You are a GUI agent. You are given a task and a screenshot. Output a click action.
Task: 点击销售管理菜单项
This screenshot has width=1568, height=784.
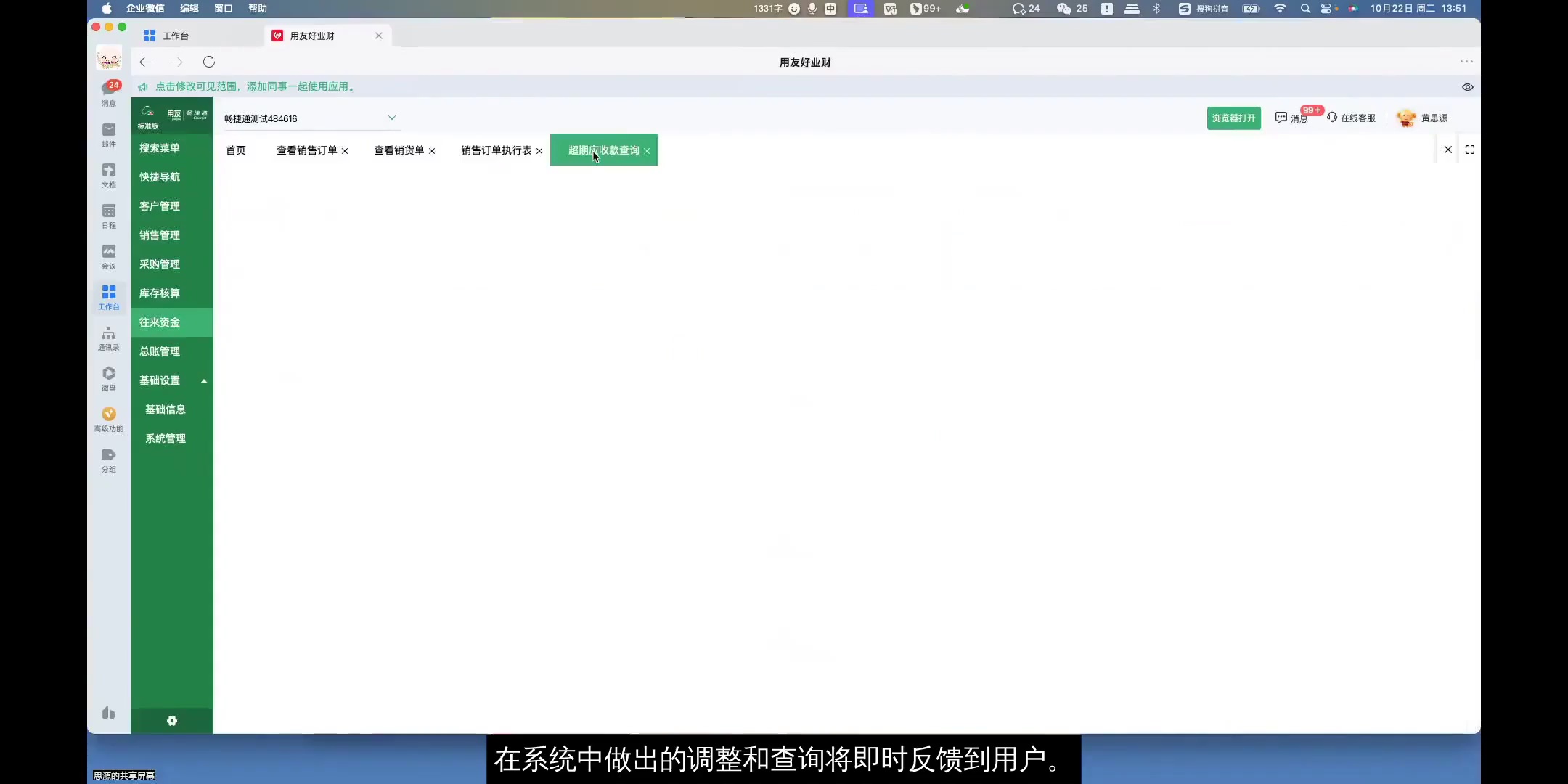[x=158, y=234]
